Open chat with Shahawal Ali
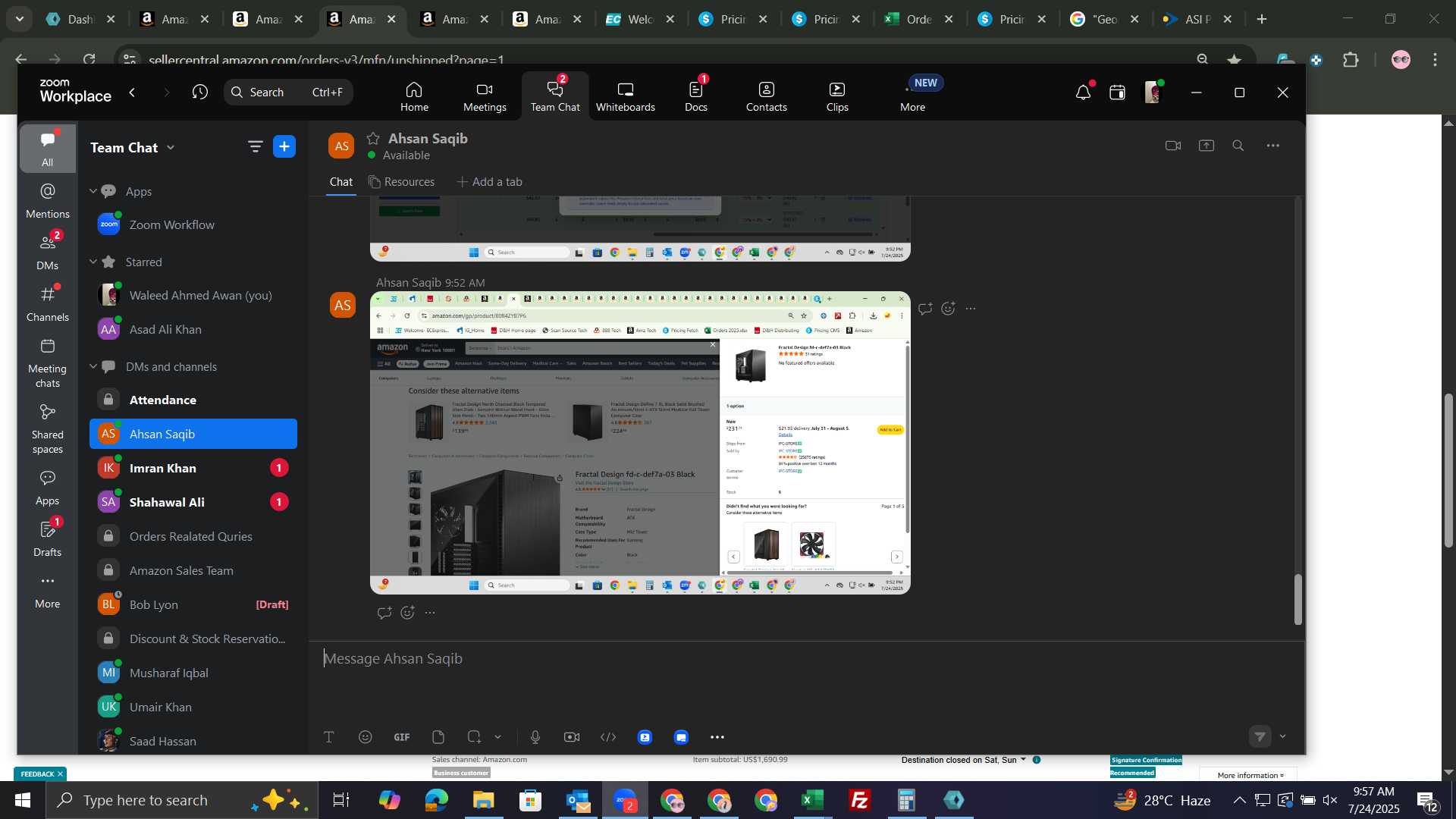 [x=193, y=502]
